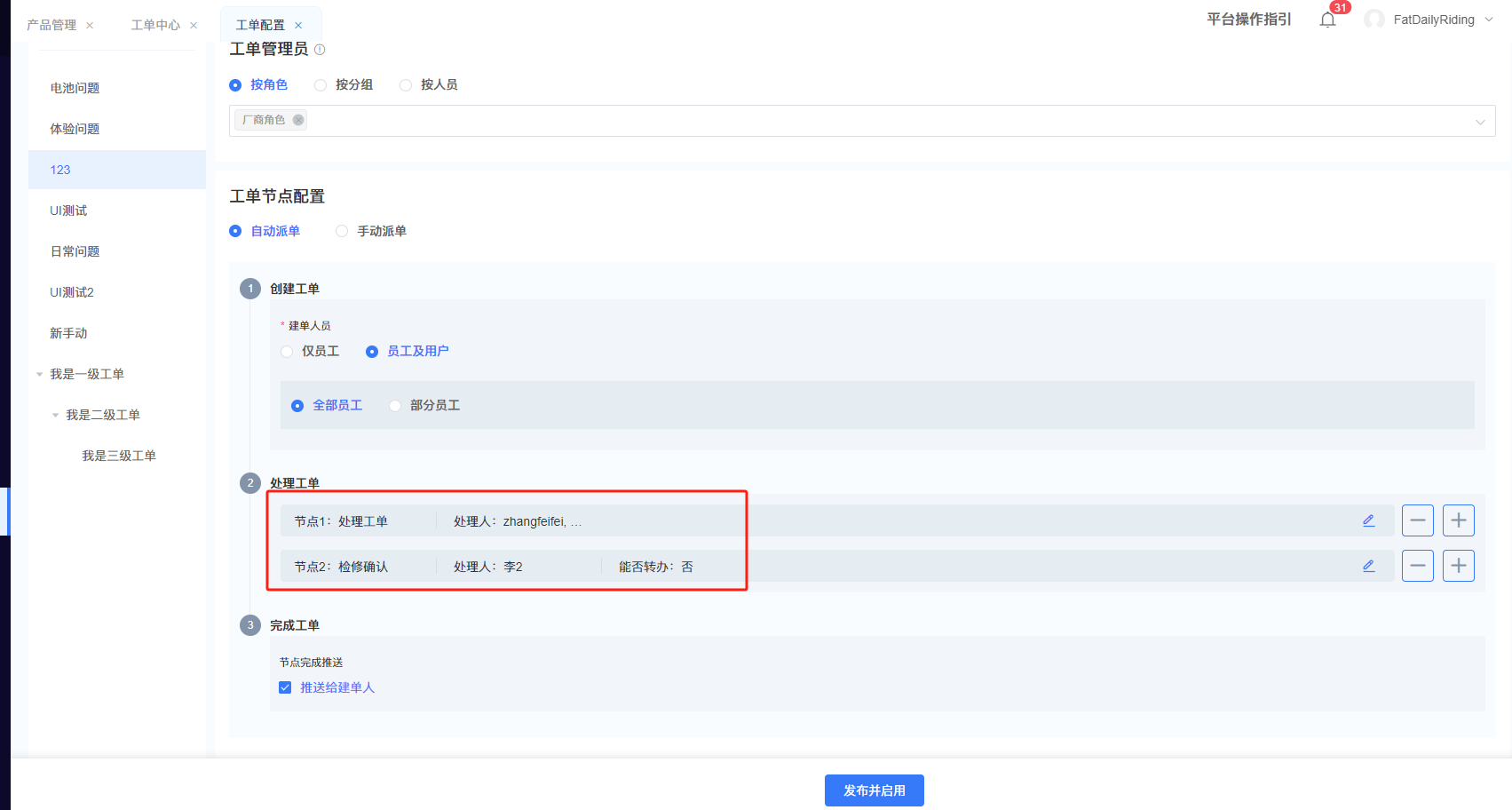Screen dimensions: 1512x810
Task: Open 平台操作指引 link
Action: (x=1248, y=20)
